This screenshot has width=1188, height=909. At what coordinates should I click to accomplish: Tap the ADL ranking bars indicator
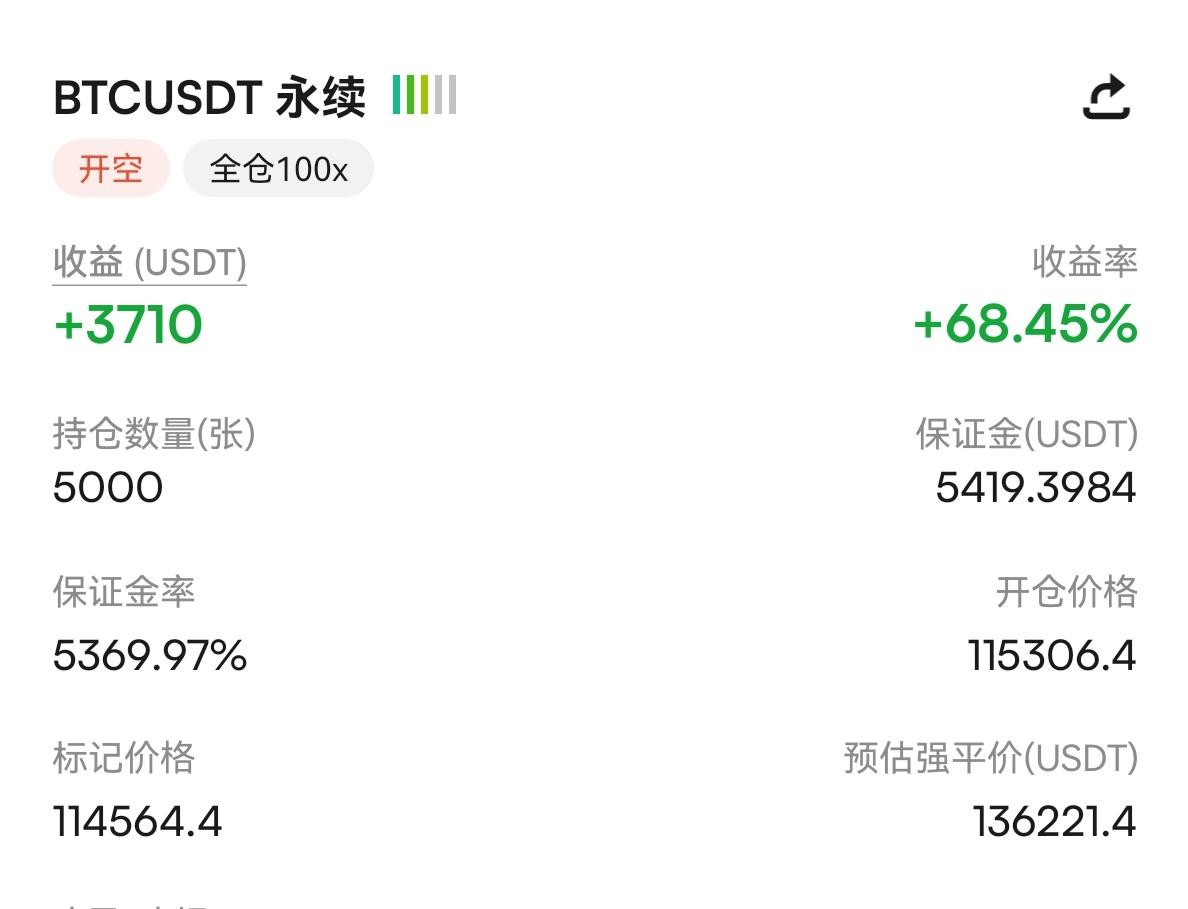(424, 95)
